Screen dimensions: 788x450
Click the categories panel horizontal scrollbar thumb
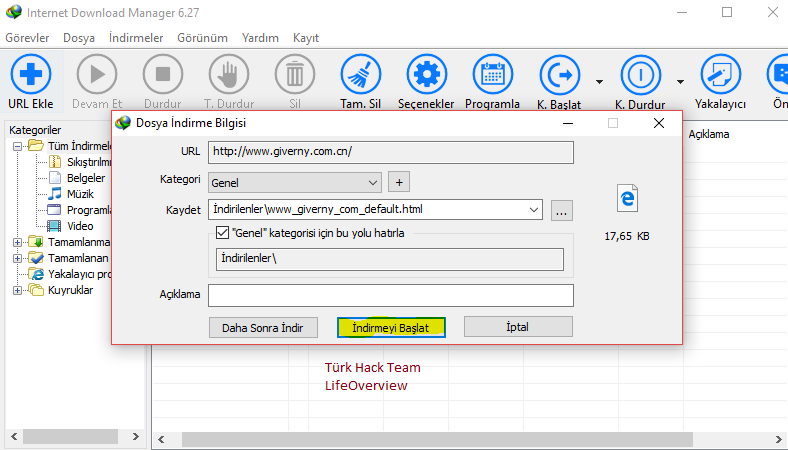click(70, 436)
